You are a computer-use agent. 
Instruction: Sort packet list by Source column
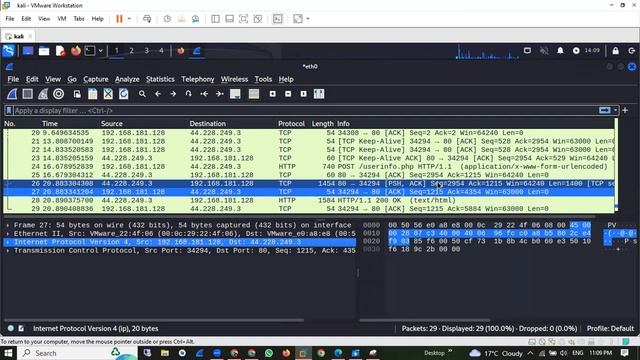tap(111, 124)
